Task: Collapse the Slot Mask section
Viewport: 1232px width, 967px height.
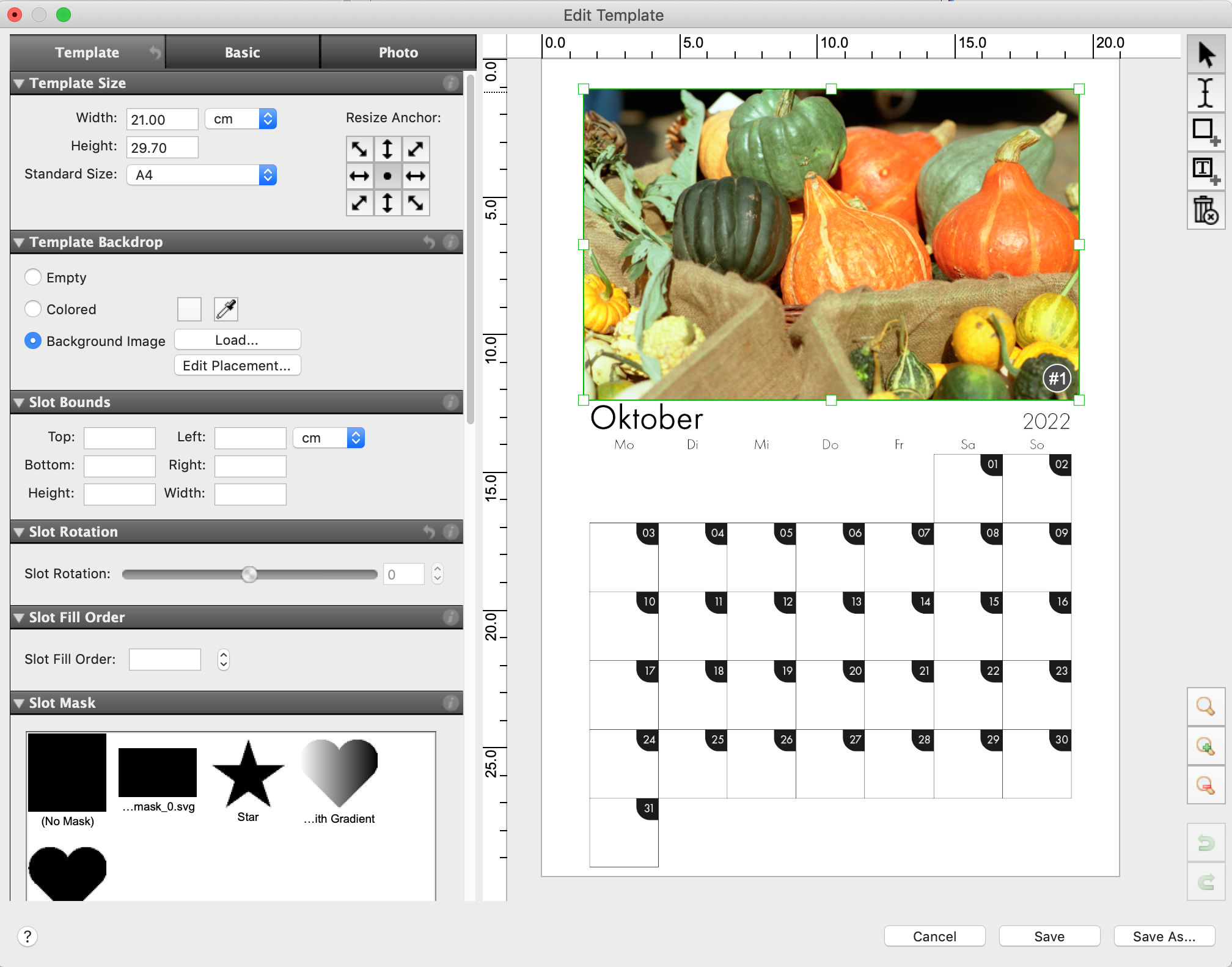Action: click(x=19, y=703)
